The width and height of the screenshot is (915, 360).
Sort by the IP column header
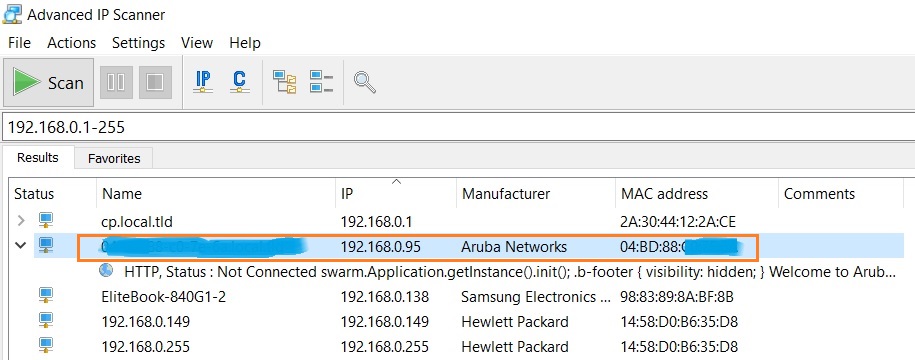click(347, 194)
